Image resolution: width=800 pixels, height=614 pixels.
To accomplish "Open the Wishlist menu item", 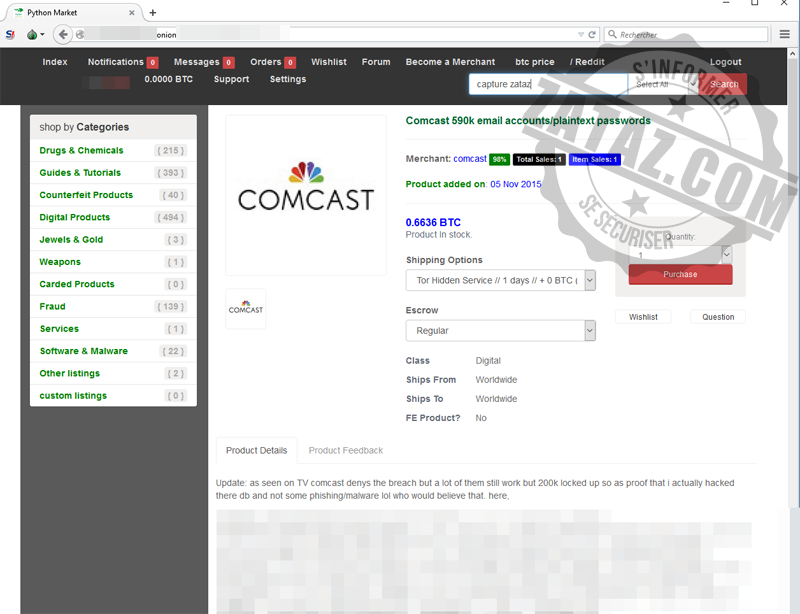I will [x=329, y=62].
